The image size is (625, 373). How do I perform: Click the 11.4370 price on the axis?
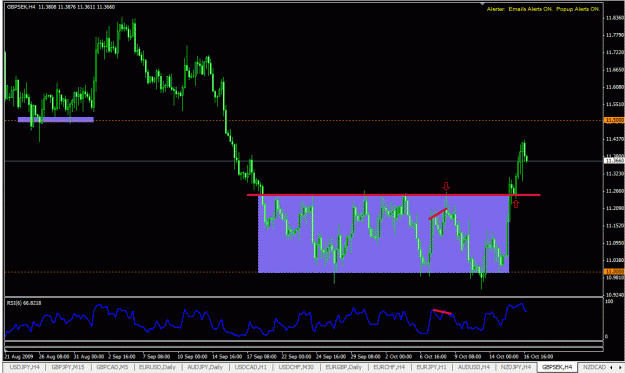pos(615,139)
